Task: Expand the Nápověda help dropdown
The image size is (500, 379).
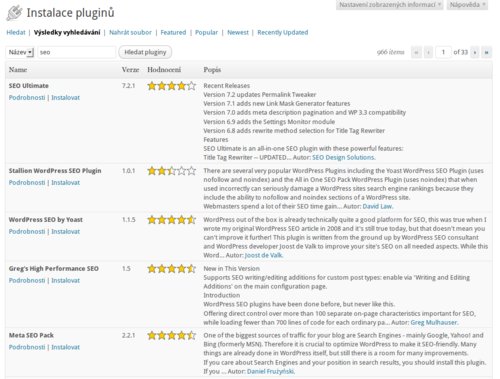Action: tap(467, 5)
